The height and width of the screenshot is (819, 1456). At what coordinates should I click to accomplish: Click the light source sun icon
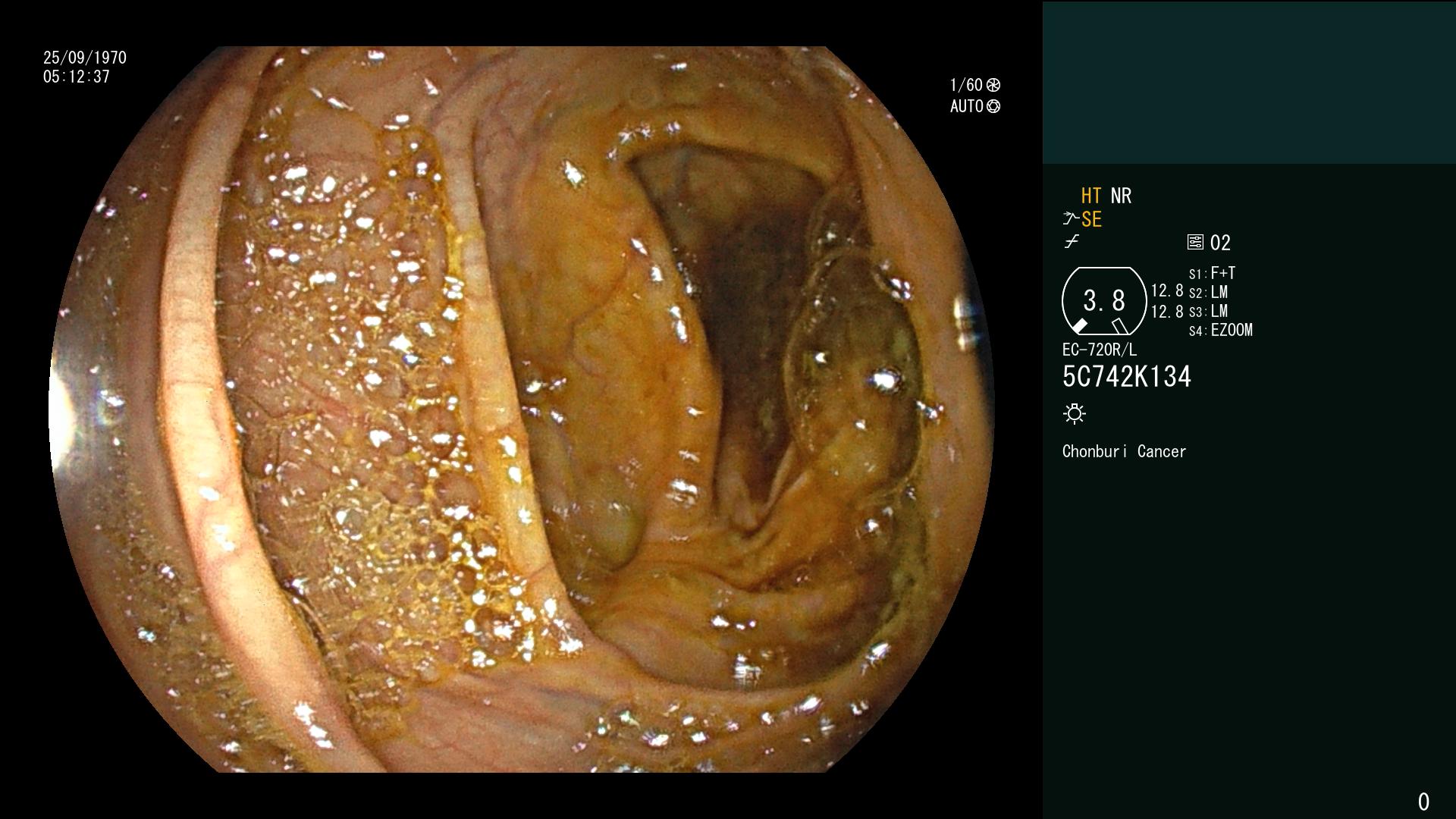point(1075,413)
